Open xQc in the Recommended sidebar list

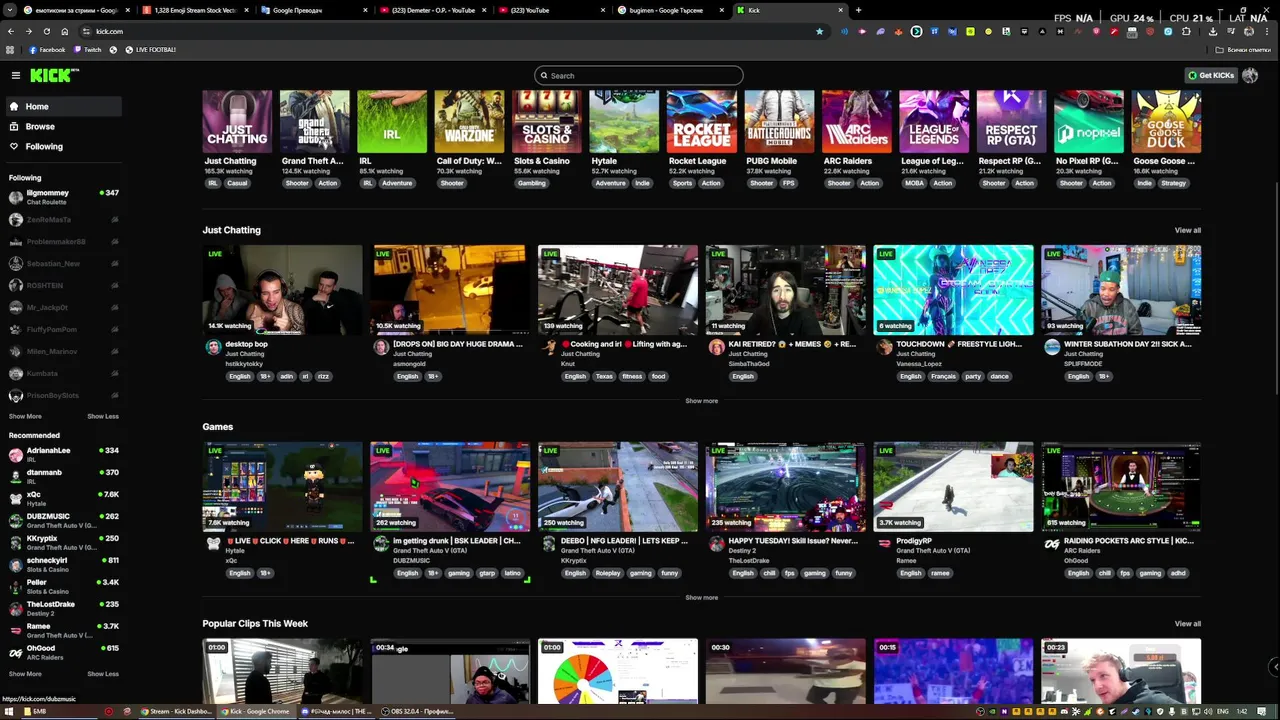point(62,498)
